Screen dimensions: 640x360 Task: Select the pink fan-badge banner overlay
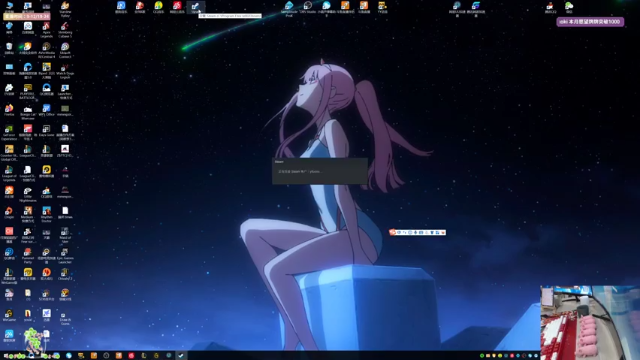pyautogui.click(x=590, y=22)
